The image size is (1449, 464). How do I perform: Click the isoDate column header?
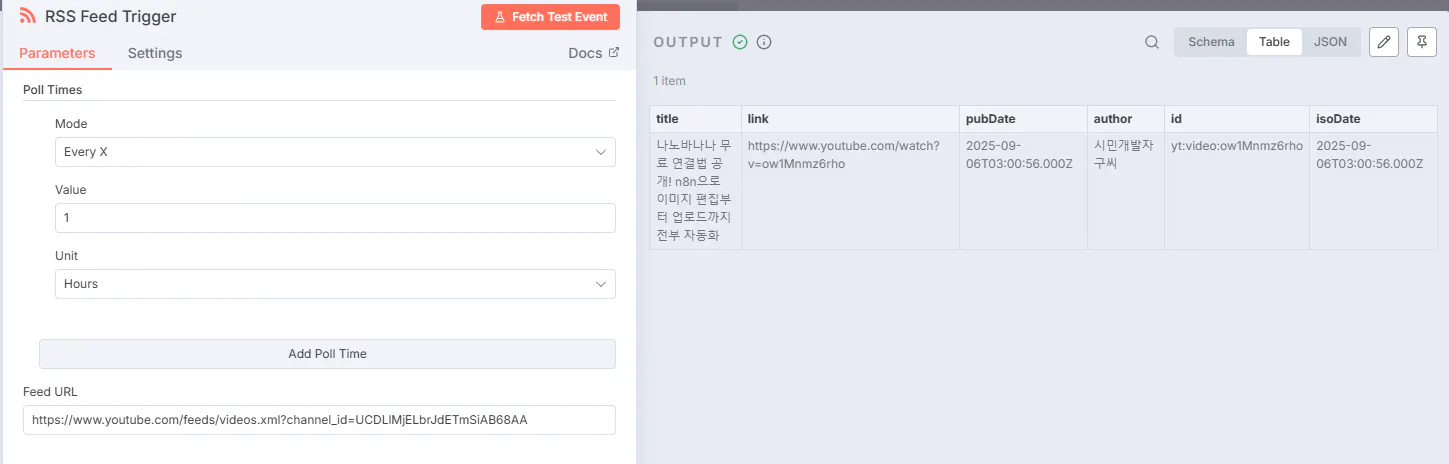pos(1373,119)
